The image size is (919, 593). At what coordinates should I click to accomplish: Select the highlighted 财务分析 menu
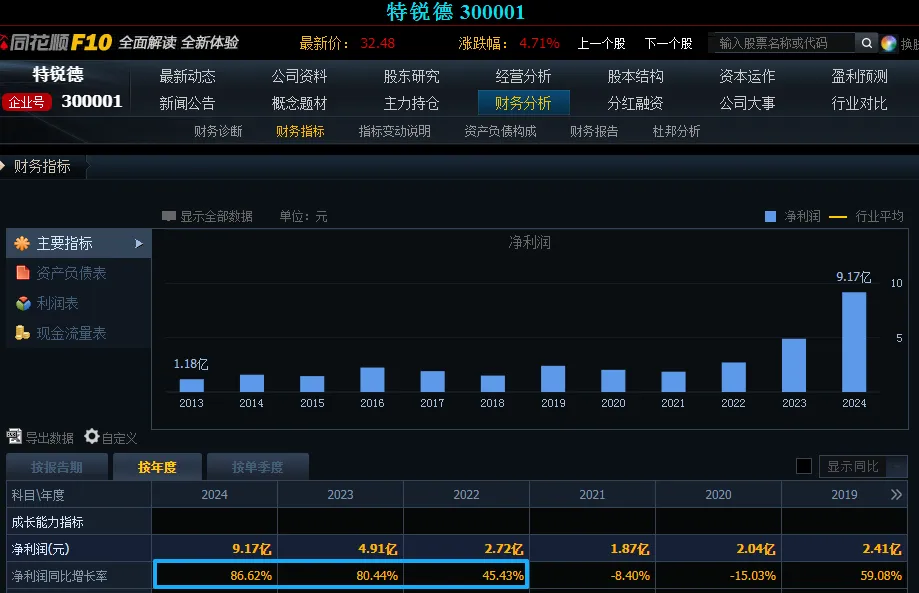click(523, 103)
